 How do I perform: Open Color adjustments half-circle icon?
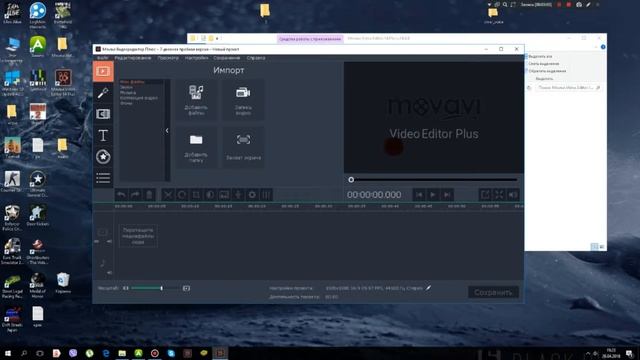210,195
